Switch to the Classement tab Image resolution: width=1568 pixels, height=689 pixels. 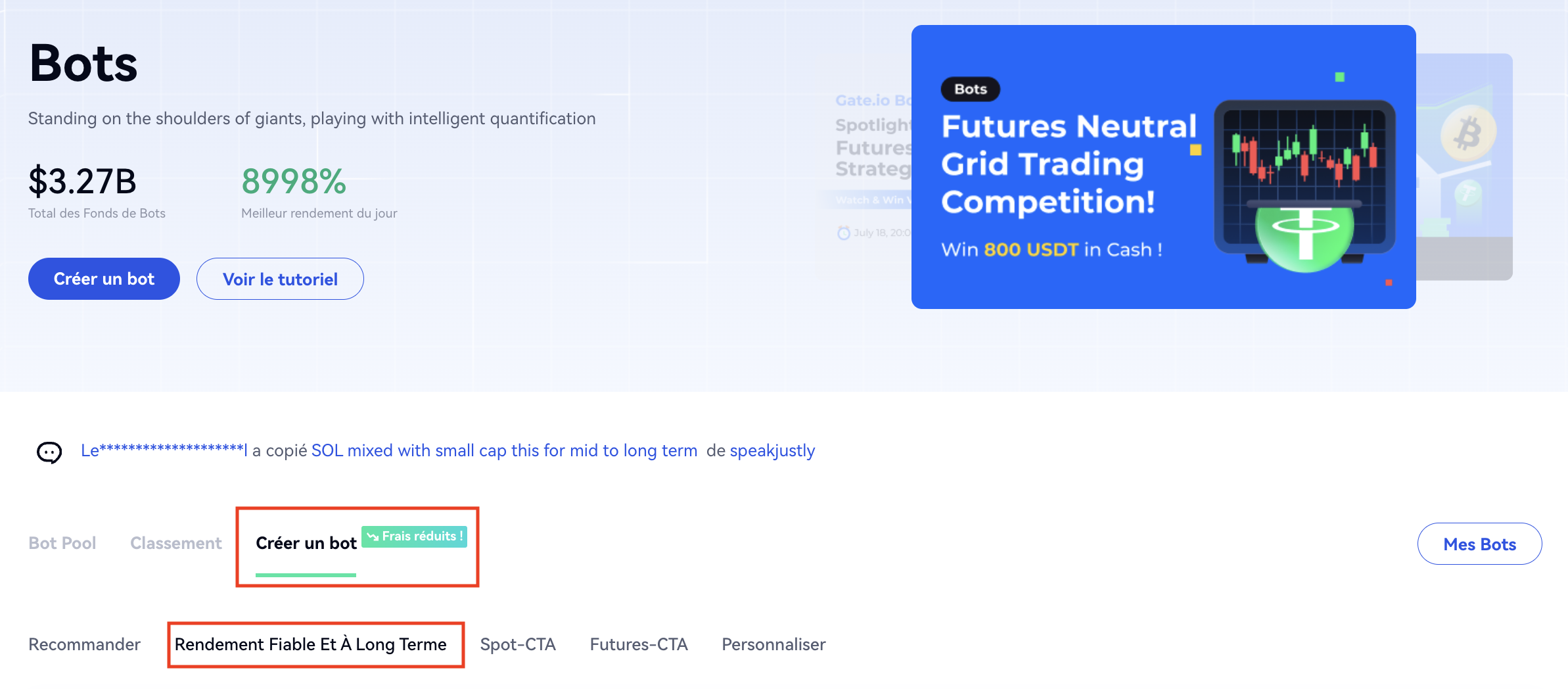[175, 543]
